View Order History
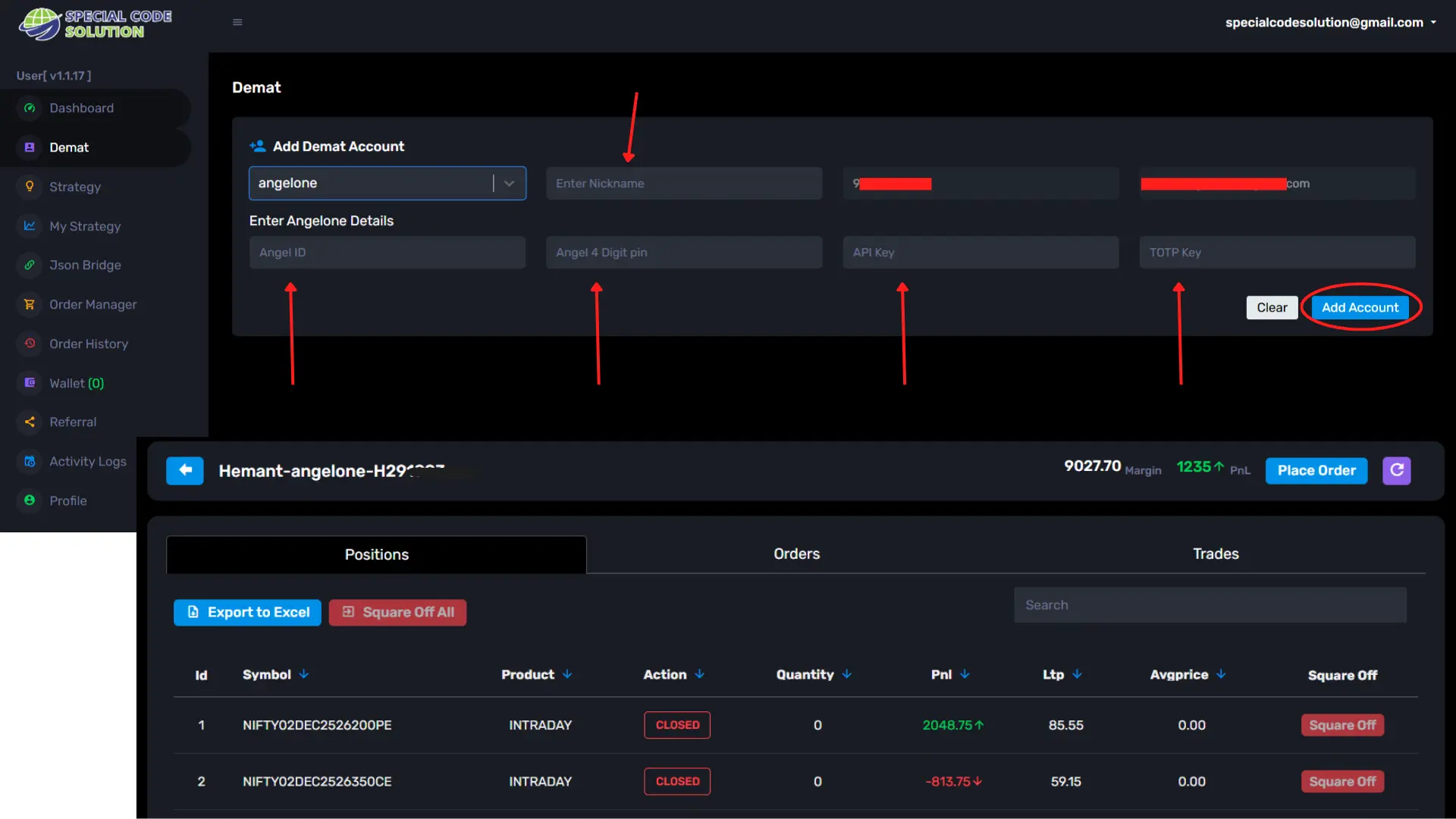The width and height of the screenshot is (1456, 819). point(89,344)
